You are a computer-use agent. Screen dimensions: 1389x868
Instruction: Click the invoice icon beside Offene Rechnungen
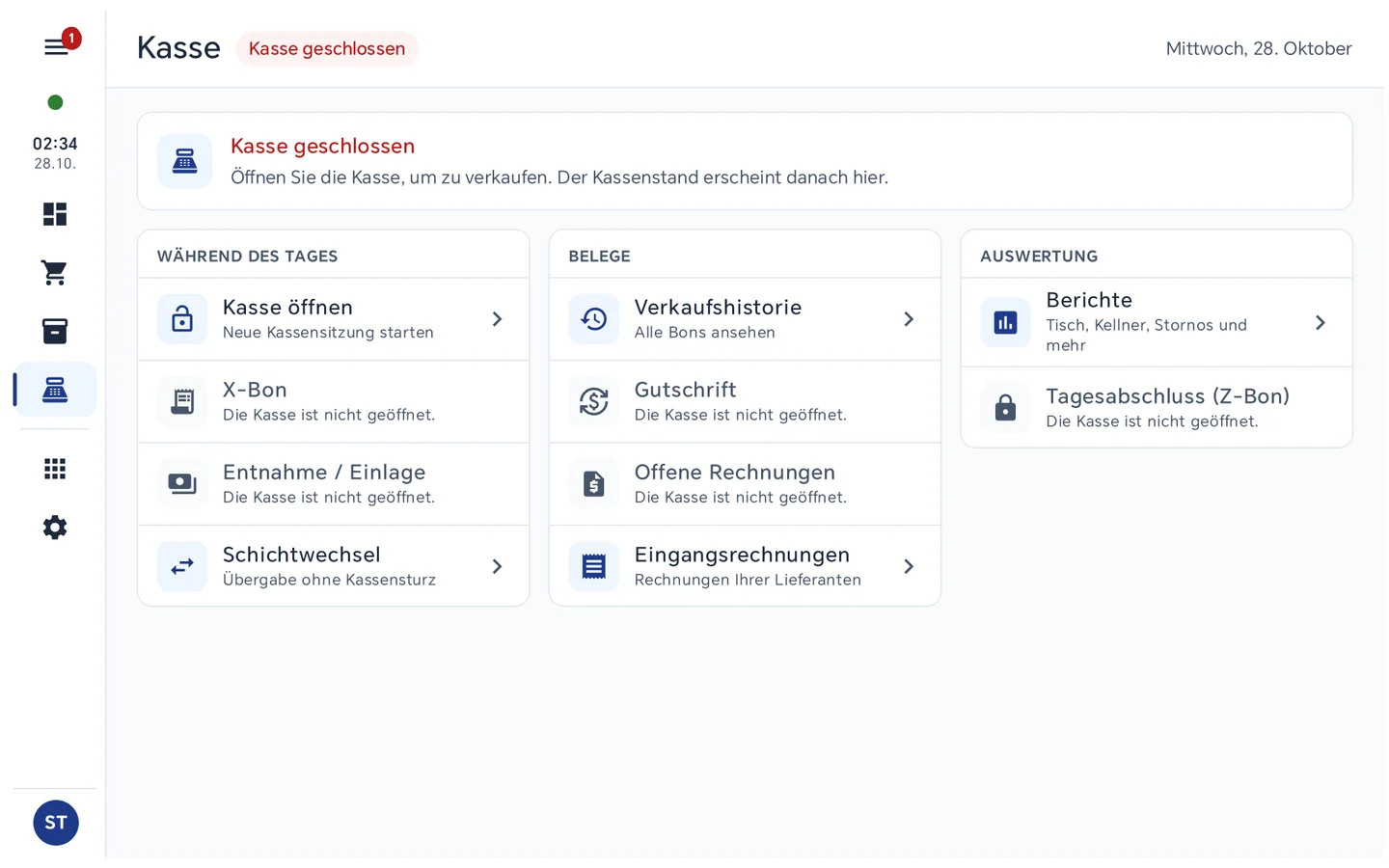(594, 484)
